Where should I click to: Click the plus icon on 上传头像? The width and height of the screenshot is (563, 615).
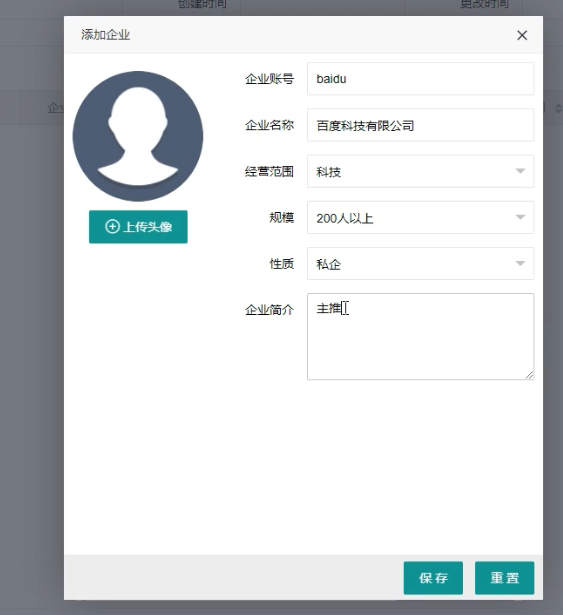point(112,227)
